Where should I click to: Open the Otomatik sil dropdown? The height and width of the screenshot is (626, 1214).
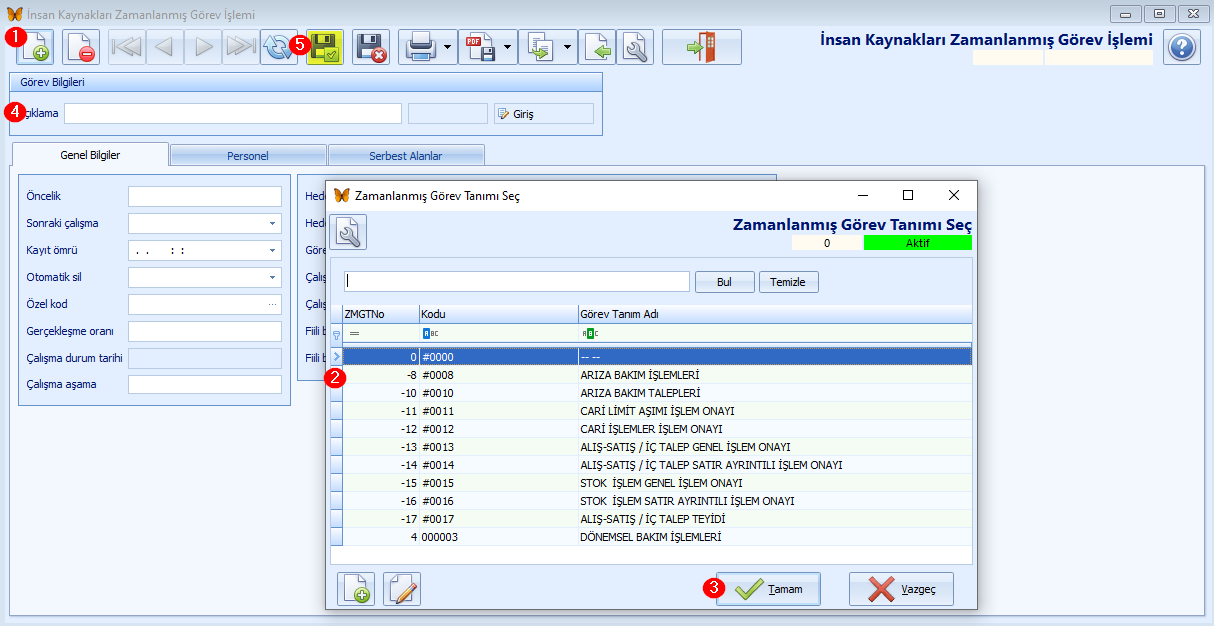pyautogui.click(x=272, y=278)
